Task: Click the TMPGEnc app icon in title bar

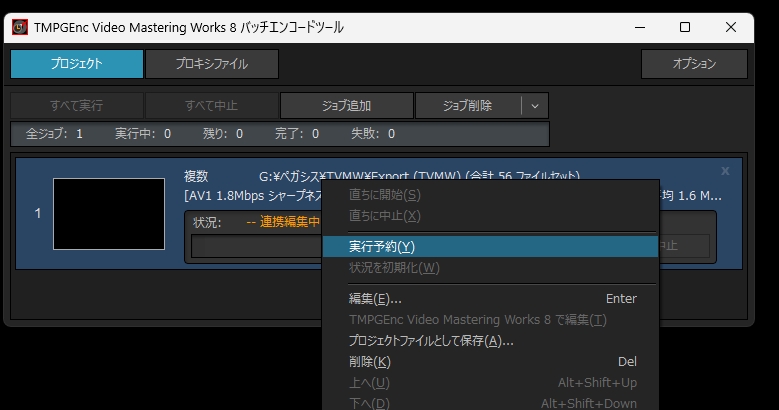Action: (19, 27)
